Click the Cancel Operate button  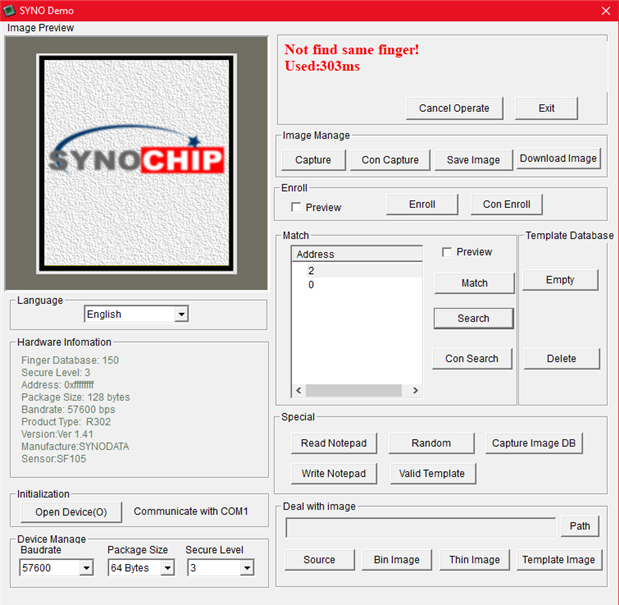454,108
